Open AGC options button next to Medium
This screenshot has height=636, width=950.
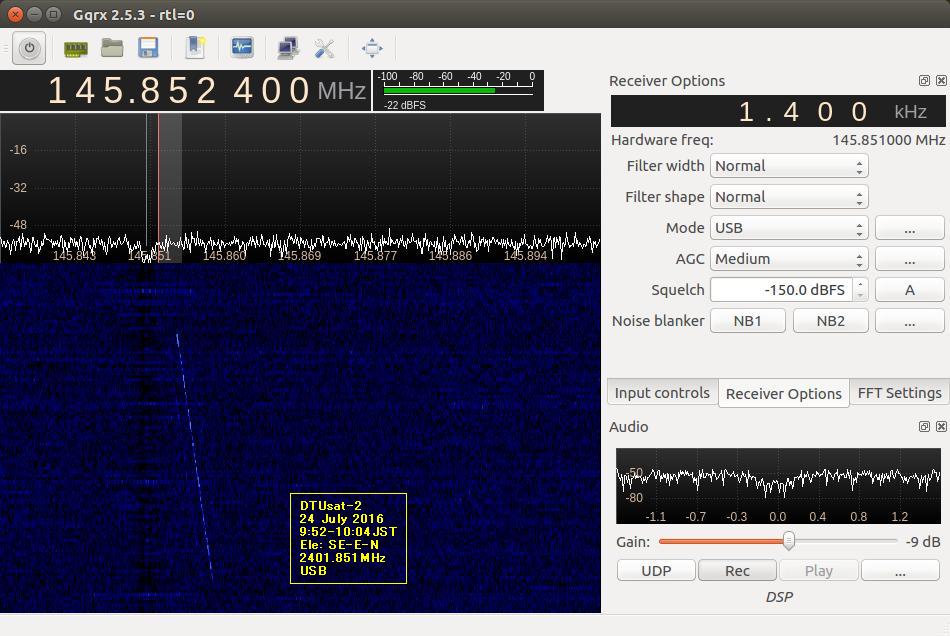(909, 259)
